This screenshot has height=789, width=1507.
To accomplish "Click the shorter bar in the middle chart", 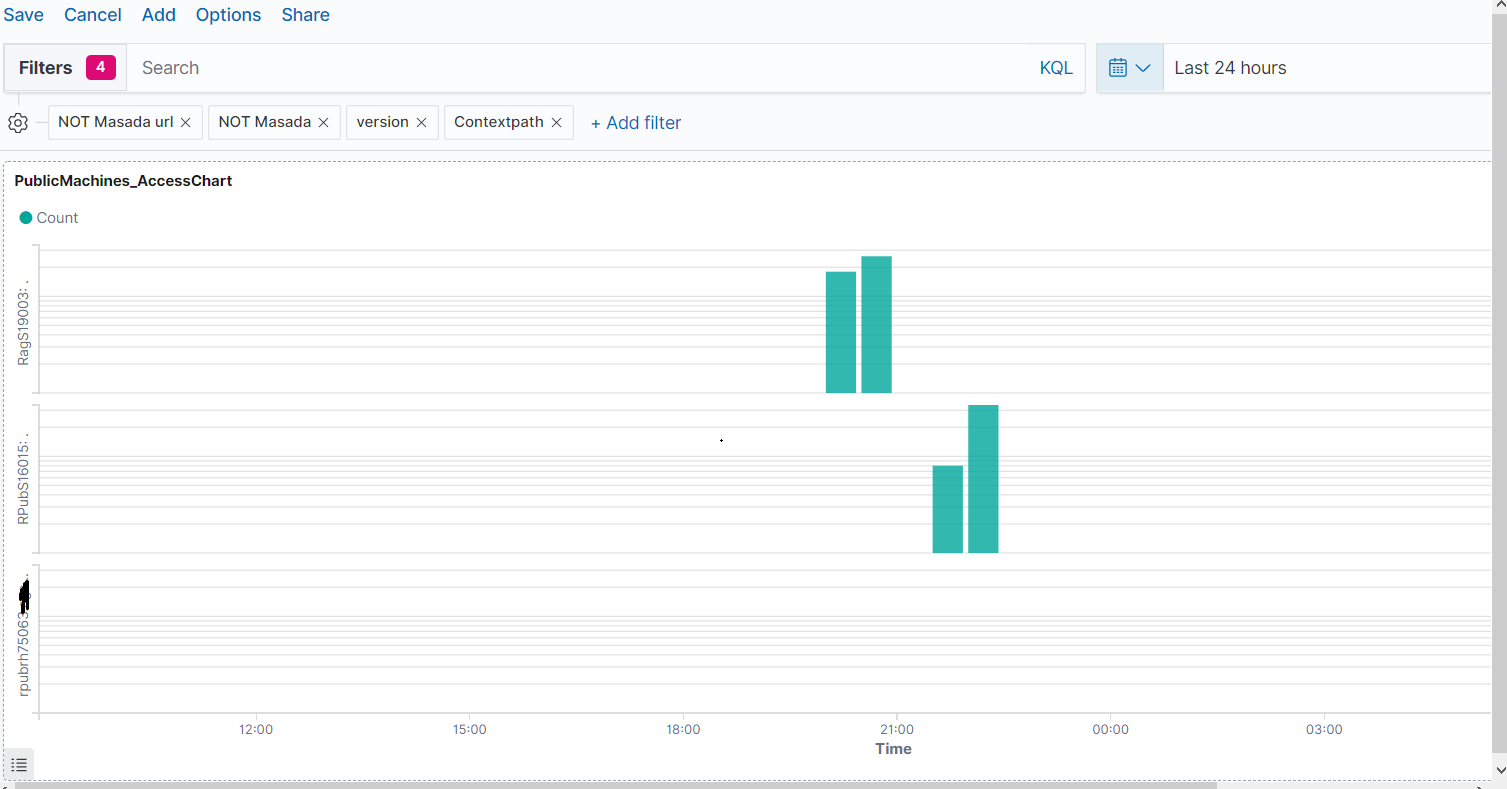I will pos(948,509).
